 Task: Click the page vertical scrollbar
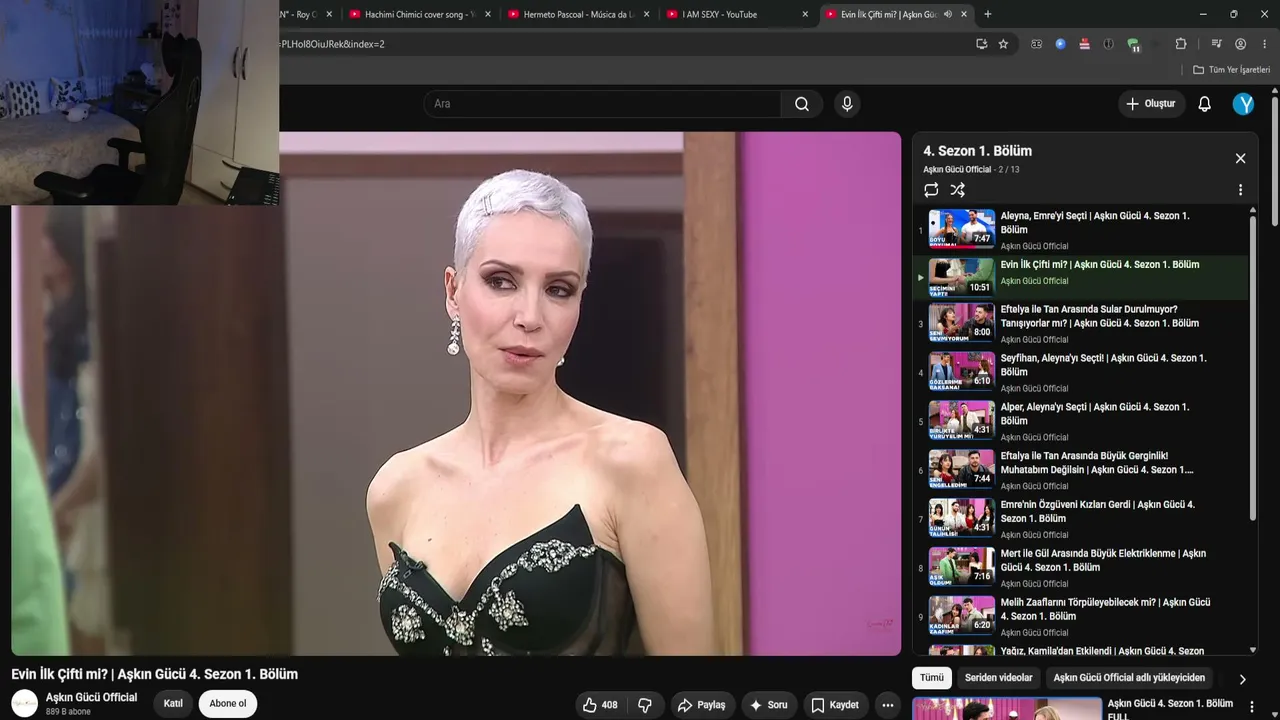[1275, 160]
